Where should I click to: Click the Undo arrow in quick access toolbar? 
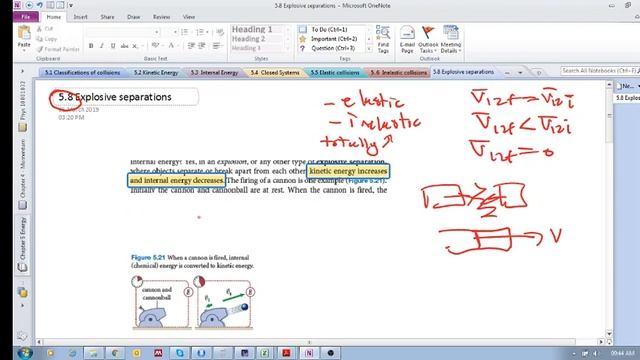click(40, 5)
